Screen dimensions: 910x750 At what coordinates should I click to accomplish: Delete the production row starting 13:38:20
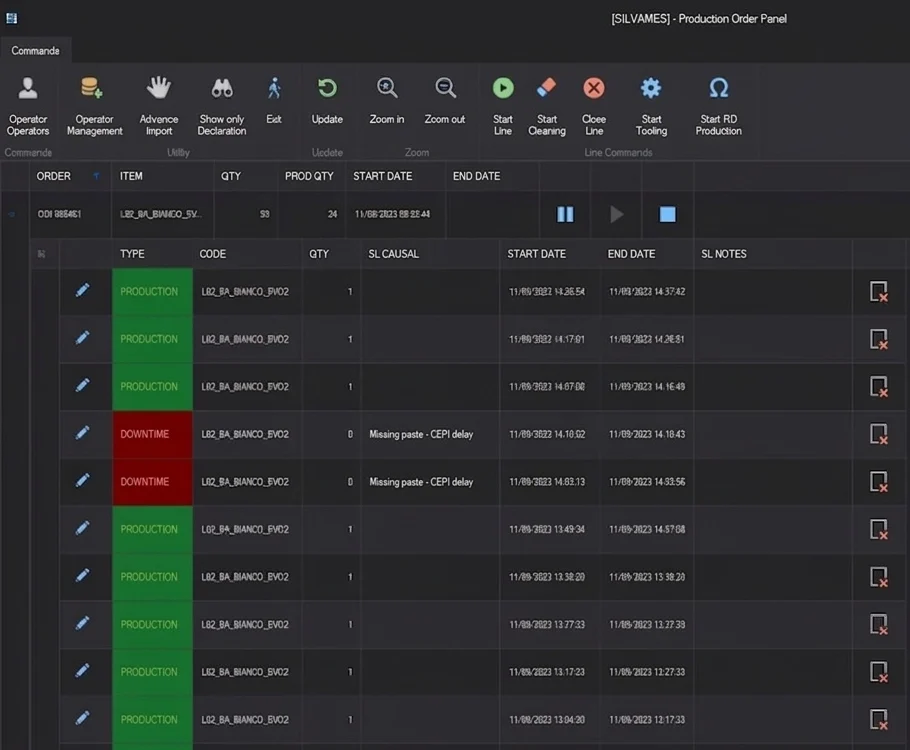879,577
